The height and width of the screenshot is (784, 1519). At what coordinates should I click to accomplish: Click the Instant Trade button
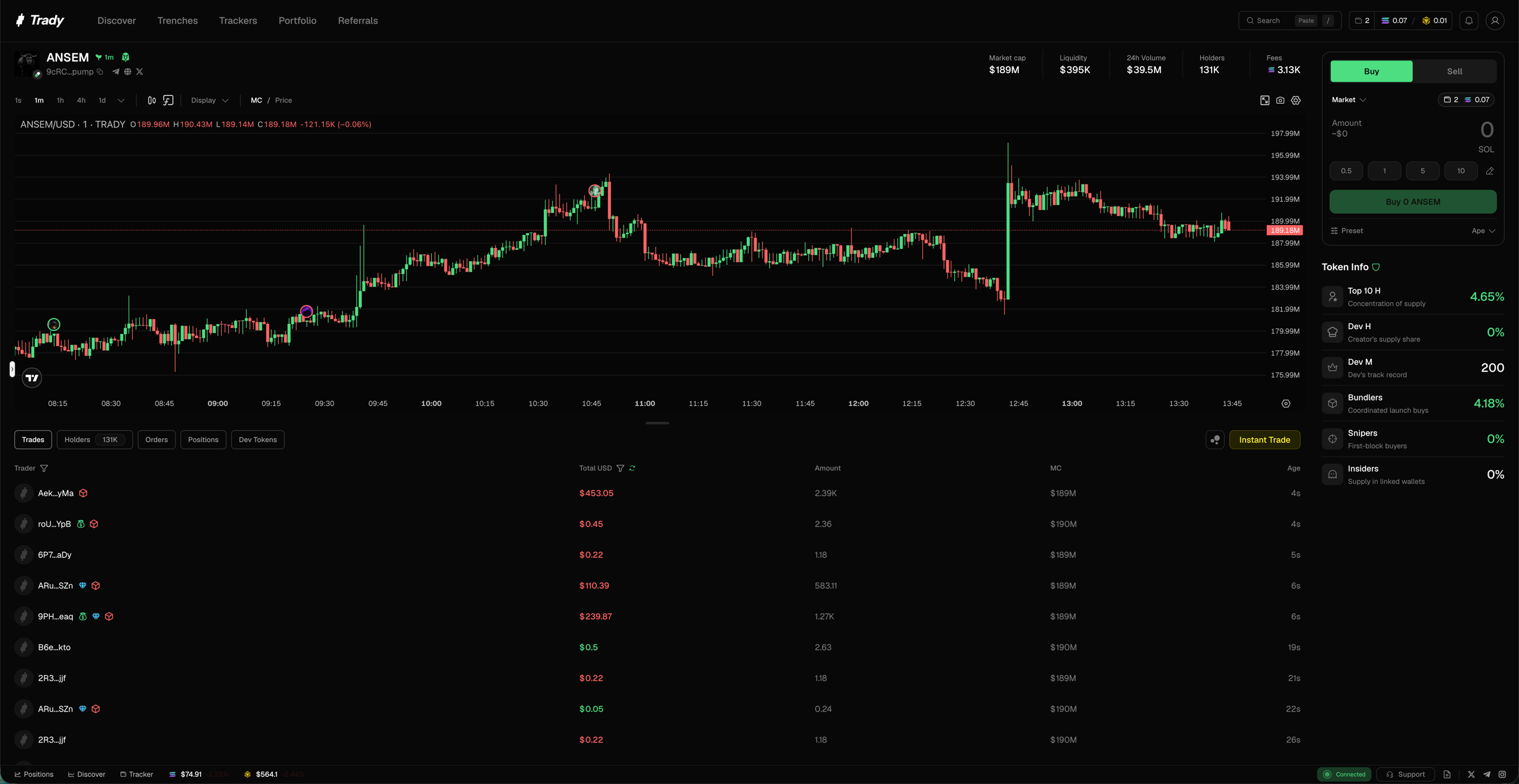(x=1264, y=439)
